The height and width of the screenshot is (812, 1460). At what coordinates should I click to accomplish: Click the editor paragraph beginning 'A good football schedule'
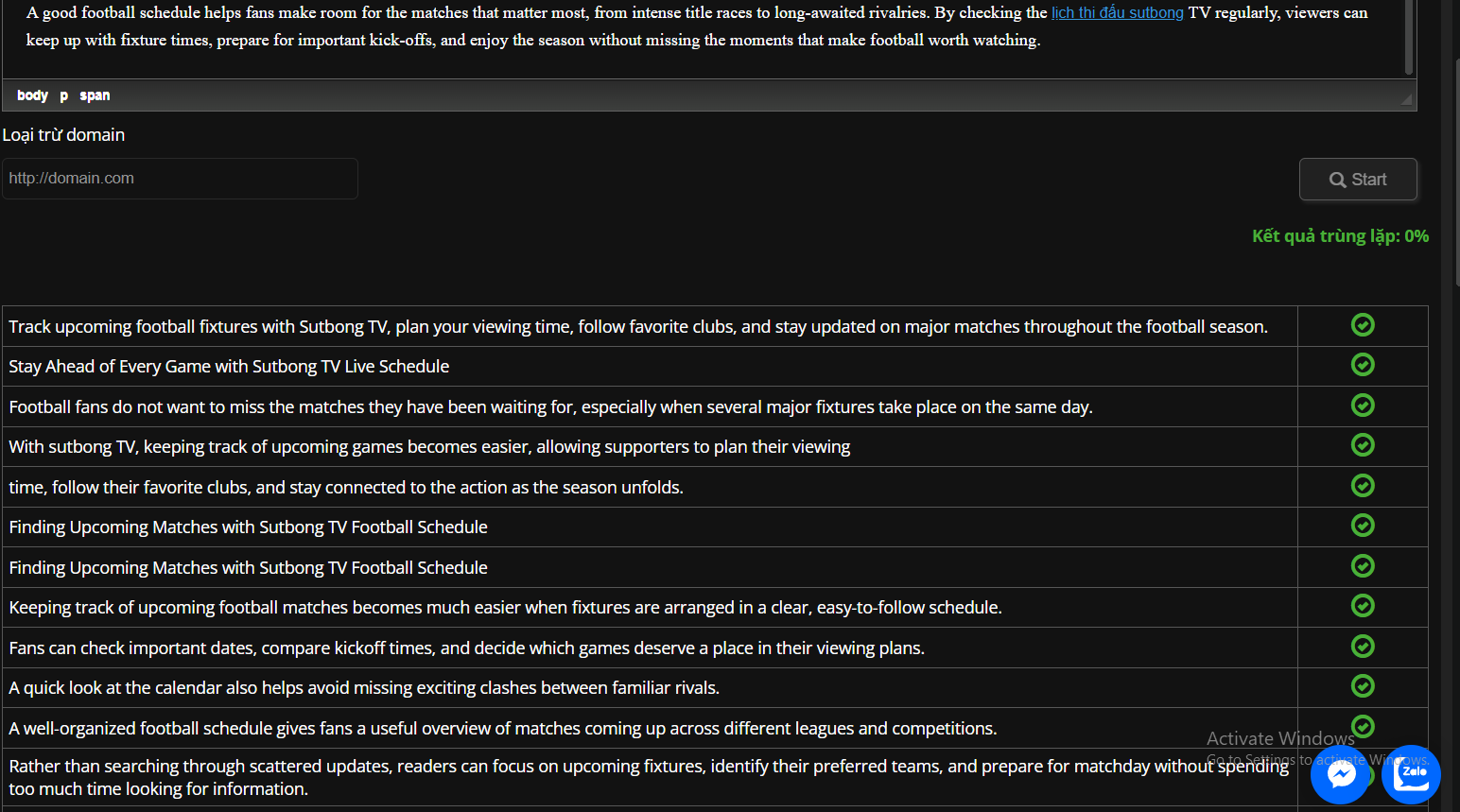tap(697, 26)
